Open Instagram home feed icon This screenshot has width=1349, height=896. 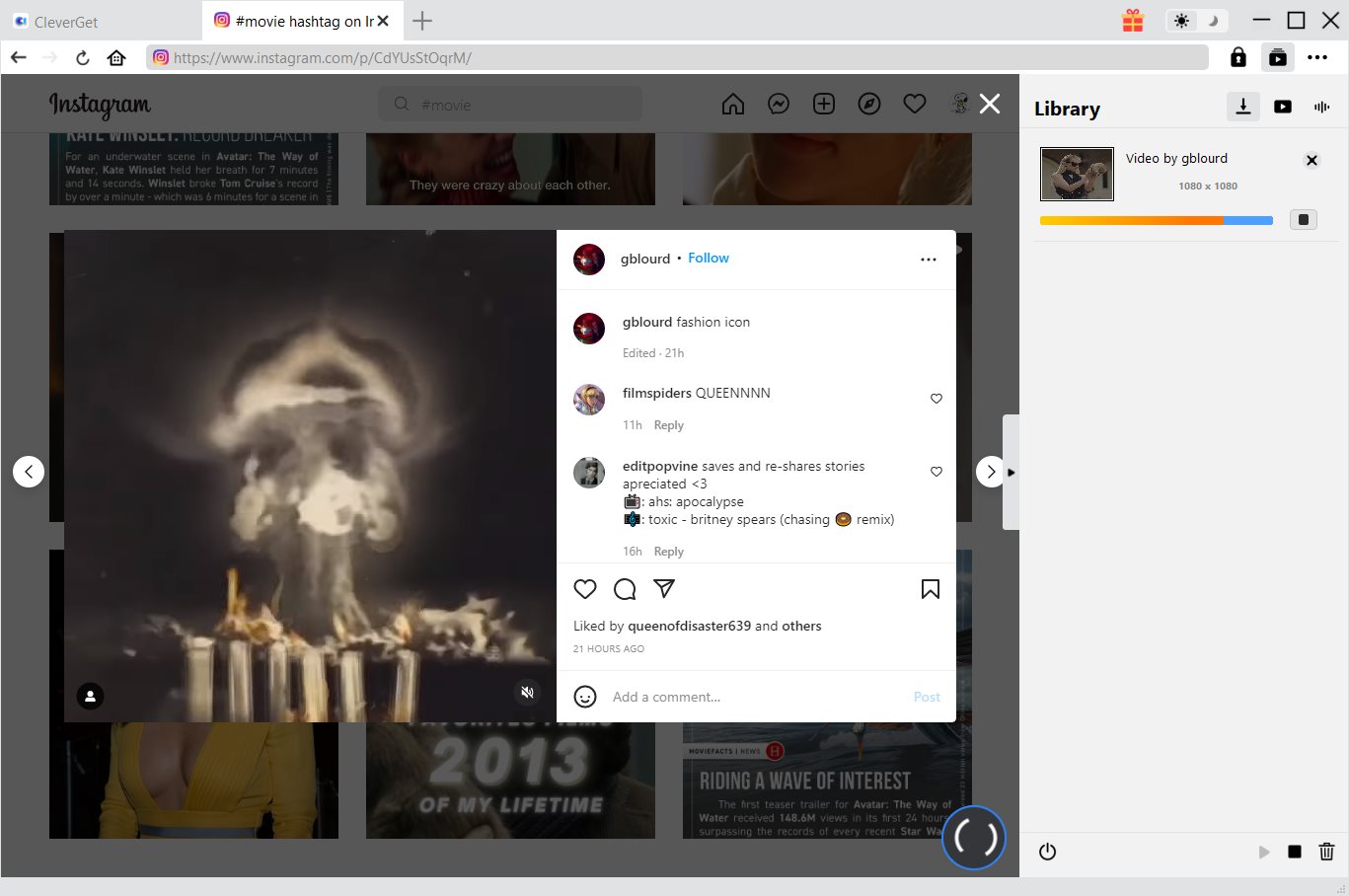(x=733, y=105)
